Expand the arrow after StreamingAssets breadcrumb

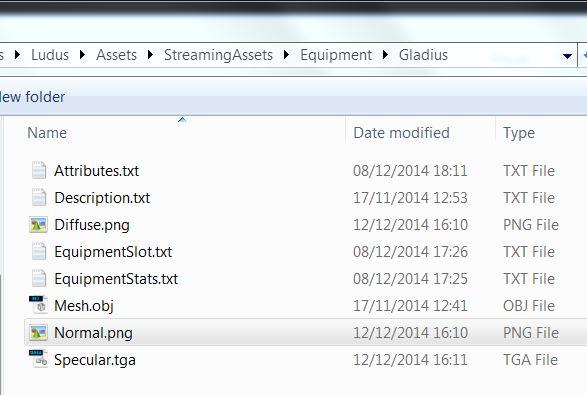point(286,55)
